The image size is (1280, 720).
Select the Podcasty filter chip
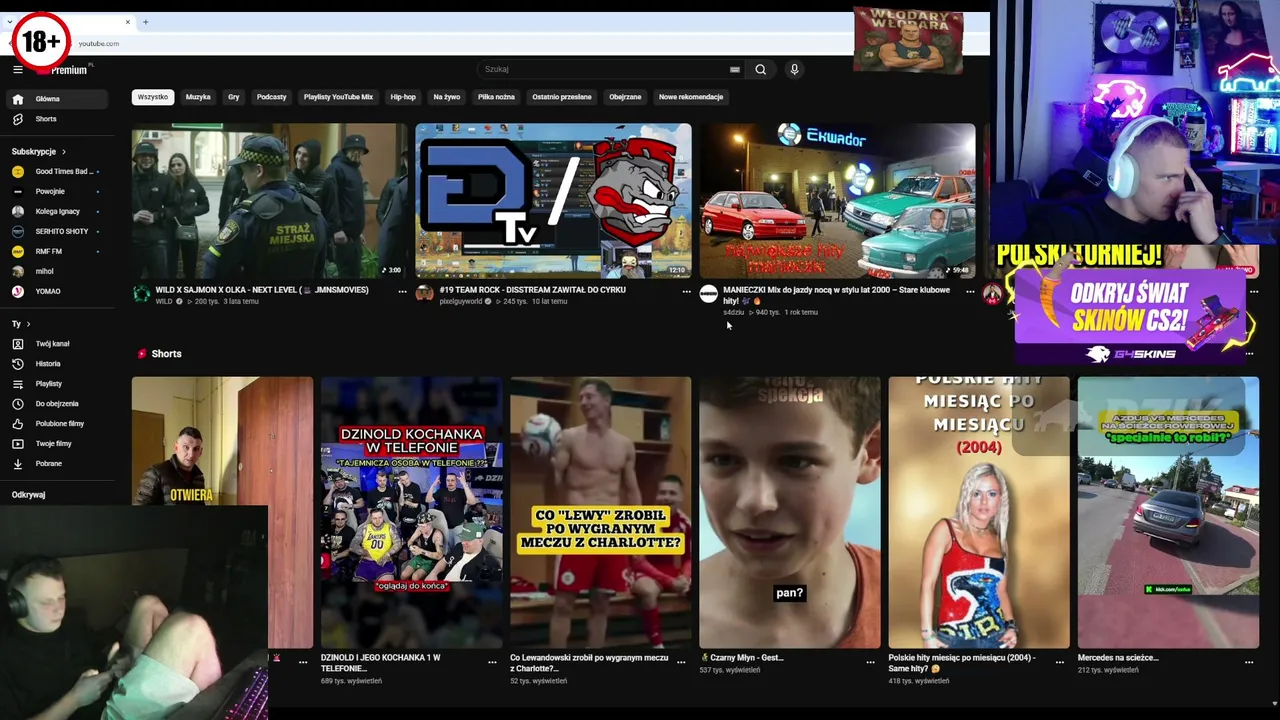(x=271, y=97)
